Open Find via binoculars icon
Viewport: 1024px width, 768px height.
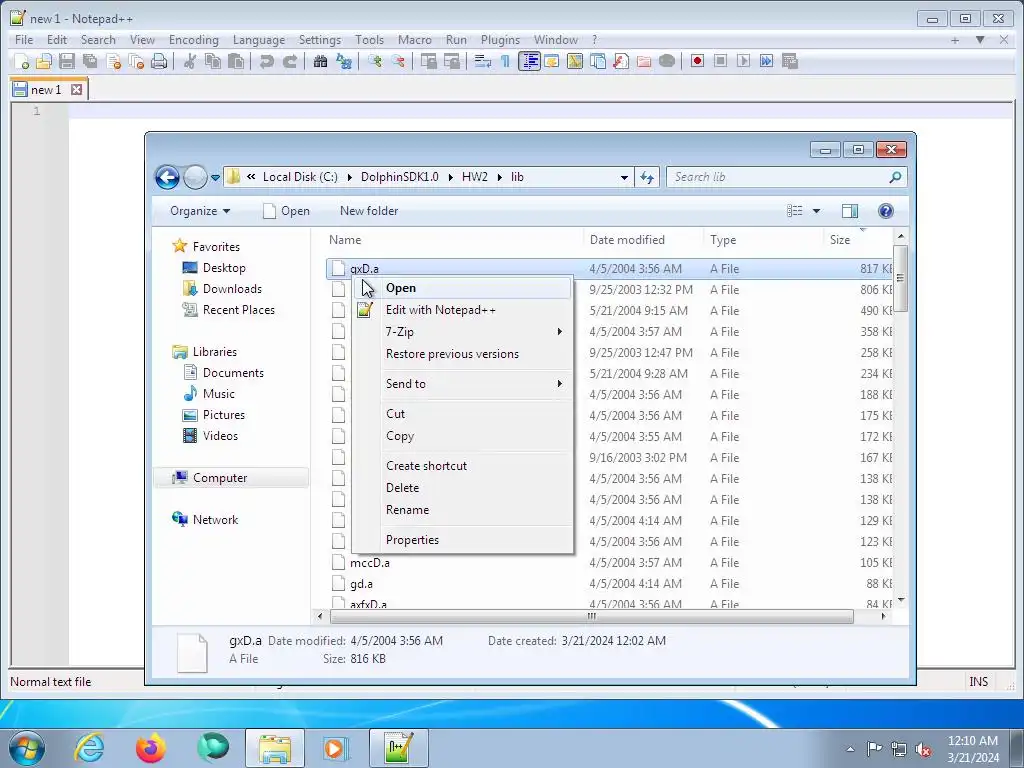coord(320,61)
